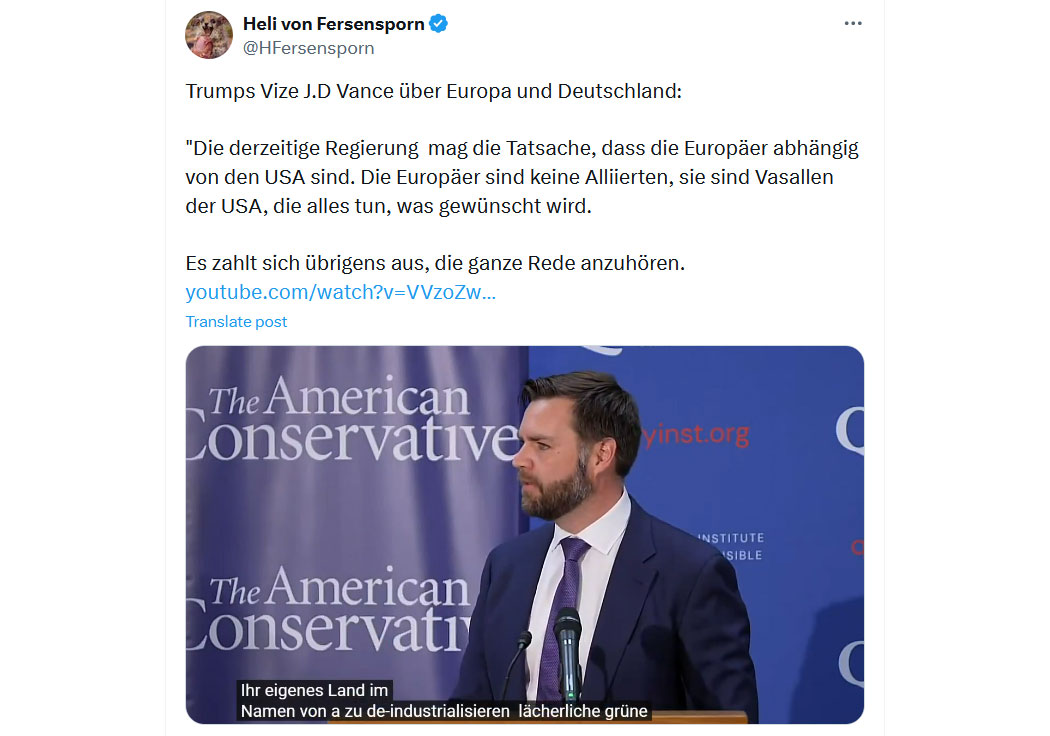Play the embedded J.D. Vance video
Image resolution: width=1050 pixels, height=736 pixels.
tap(524, 534)
